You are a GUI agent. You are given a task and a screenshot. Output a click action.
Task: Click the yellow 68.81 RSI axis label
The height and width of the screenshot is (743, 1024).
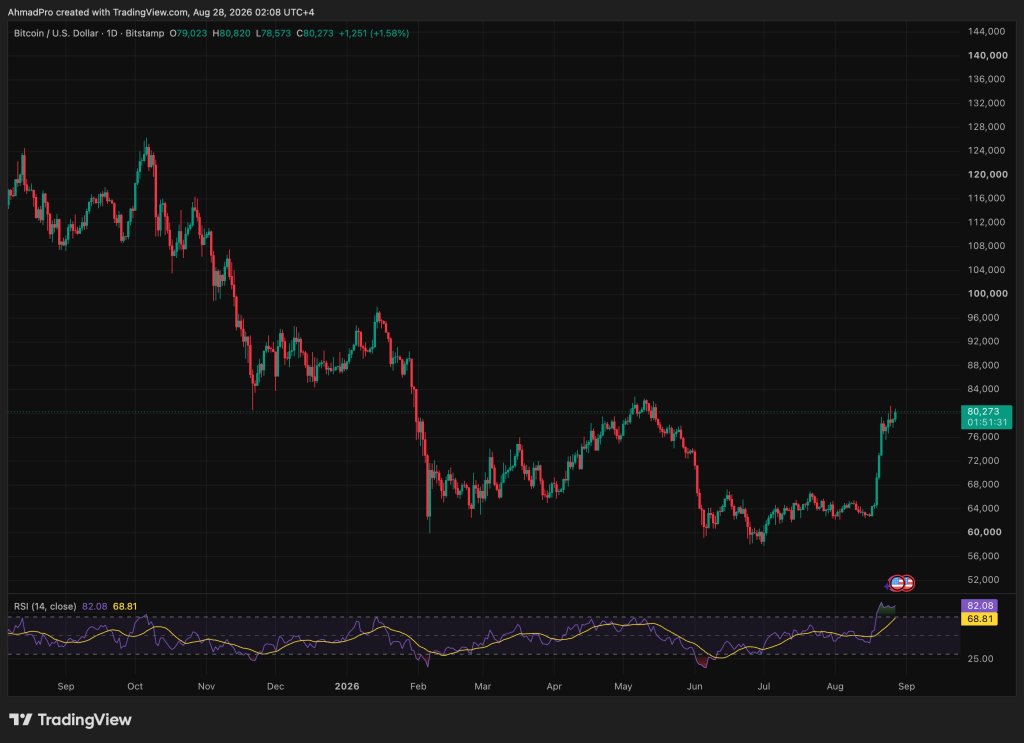click(x=979, y=619)
